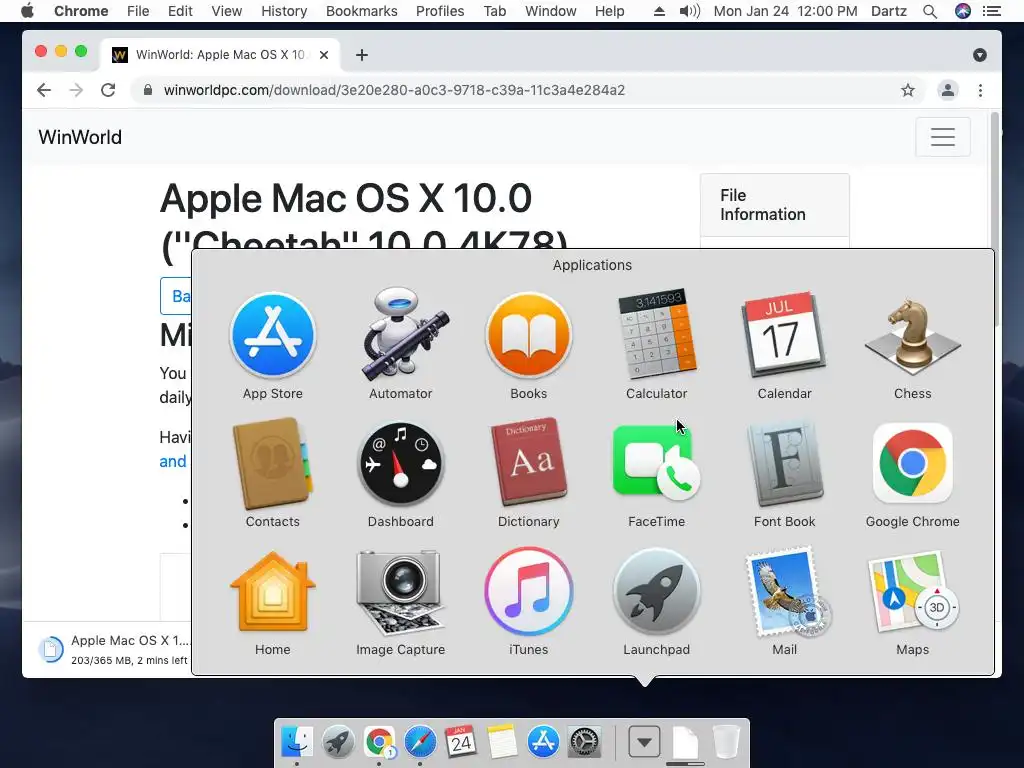Launch the Dictionary app

point(528,462)
